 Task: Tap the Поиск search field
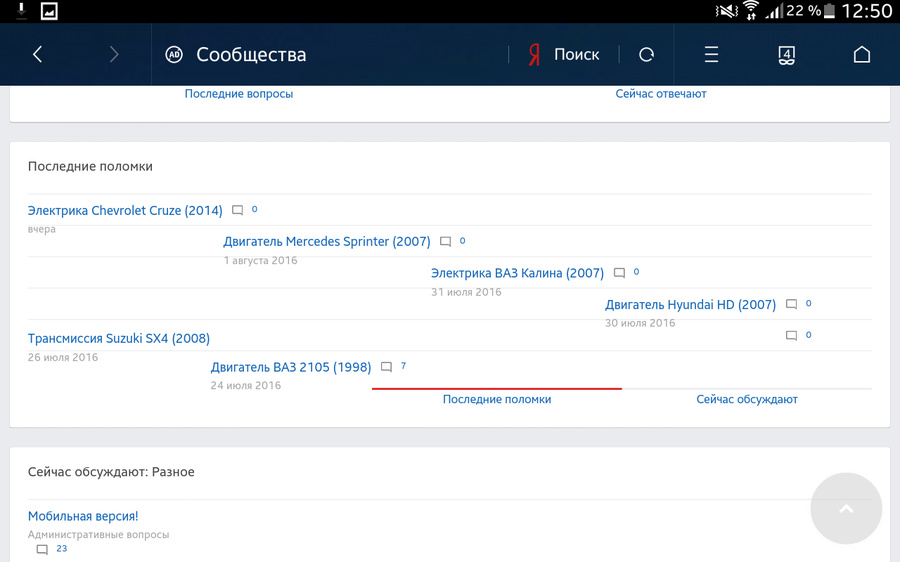coord(576,55)
